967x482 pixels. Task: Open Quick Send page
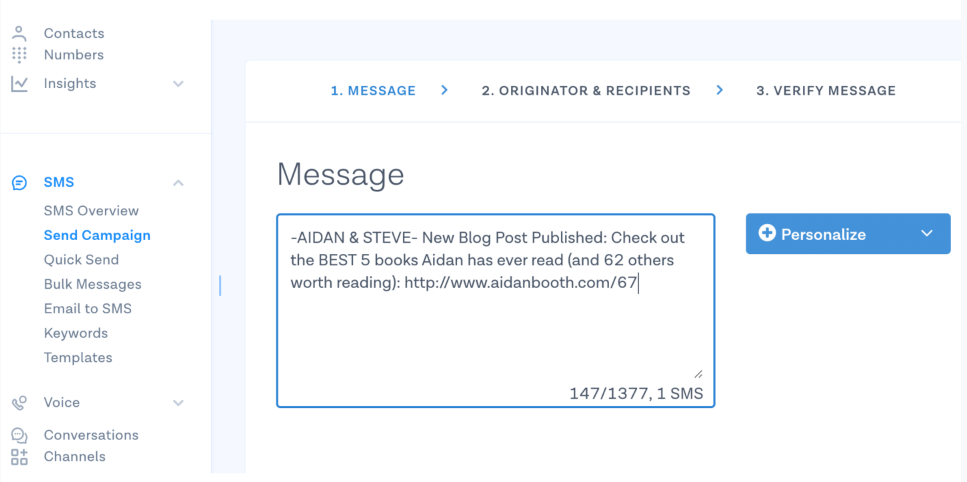pos(81,260)
